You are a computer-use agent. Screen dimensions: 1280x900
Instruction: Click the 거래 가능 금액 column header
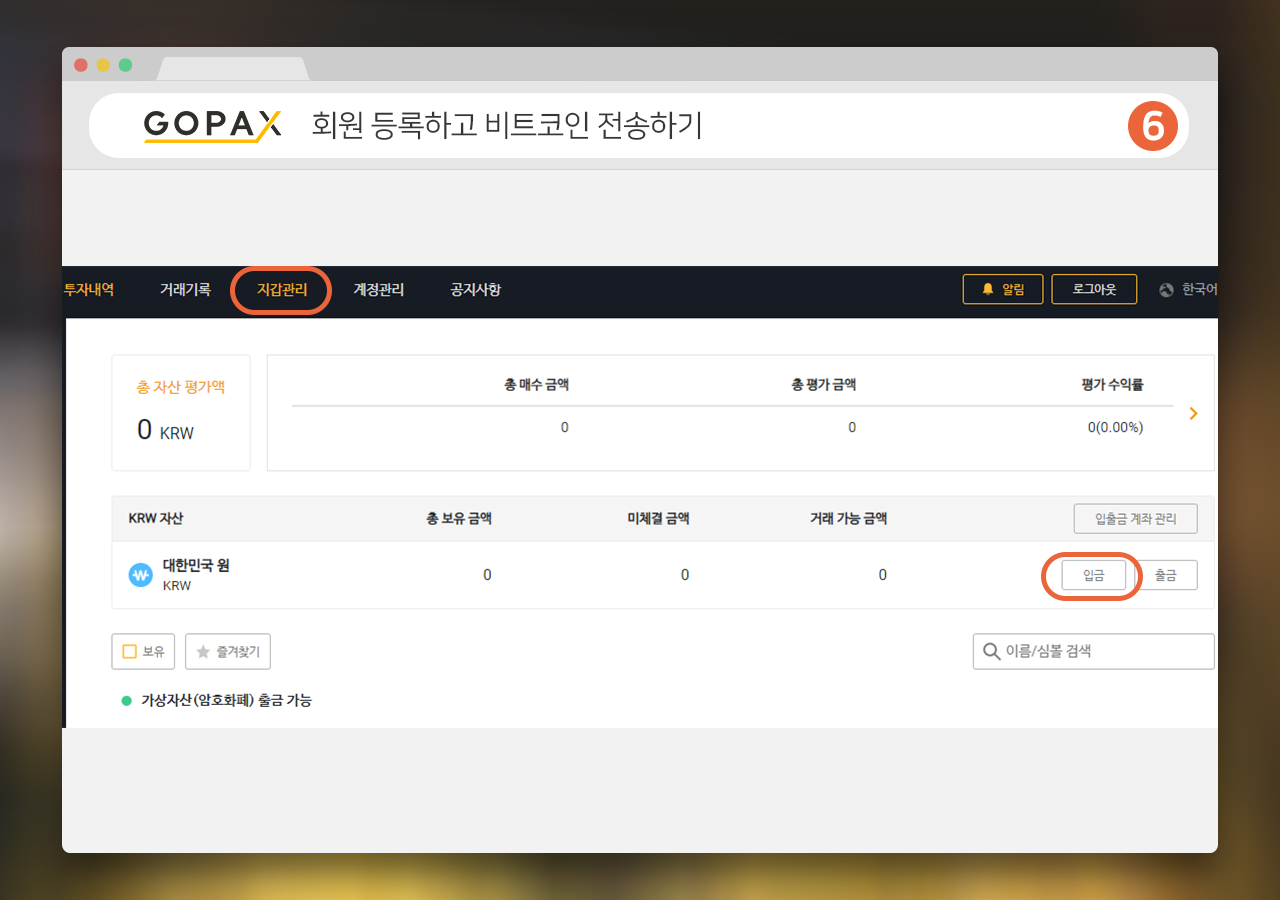(x=848, y=518)
